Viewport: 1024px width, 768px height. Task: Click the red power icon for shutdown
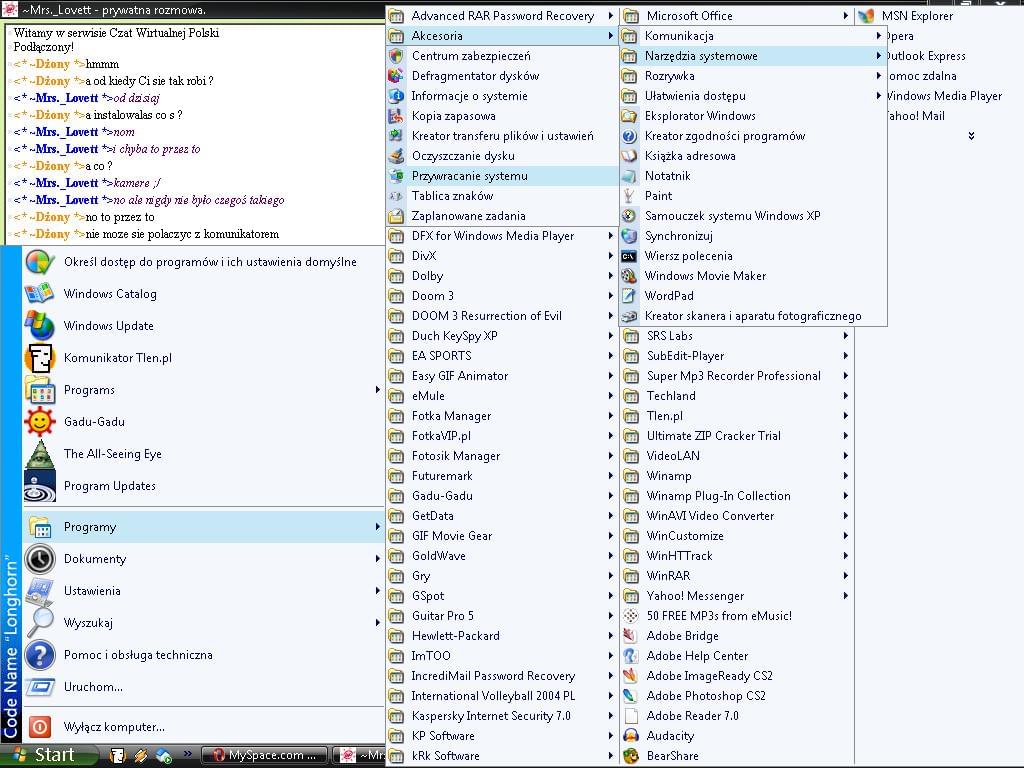39,727
